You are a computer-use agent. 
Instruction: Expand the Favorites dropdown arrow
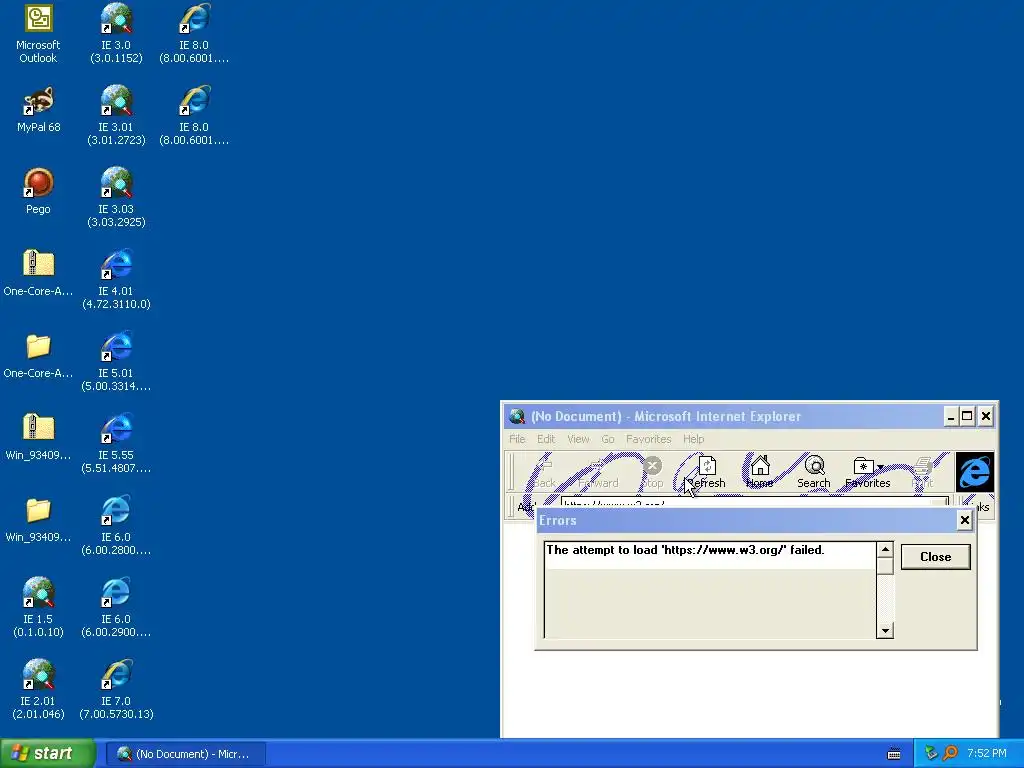(880, 467)
